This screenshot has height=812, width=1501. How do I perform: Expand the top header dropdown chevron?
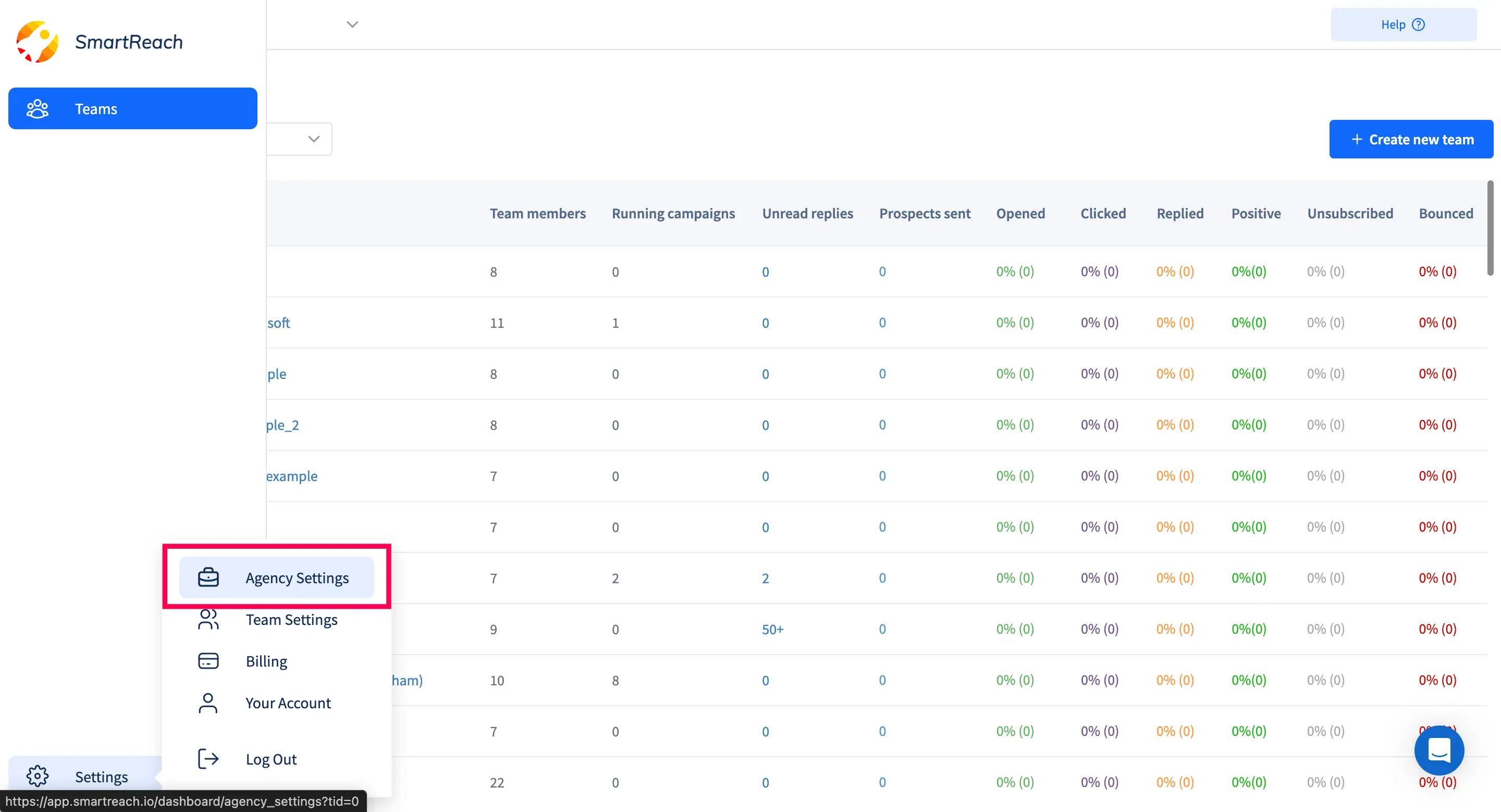(352, 24)
